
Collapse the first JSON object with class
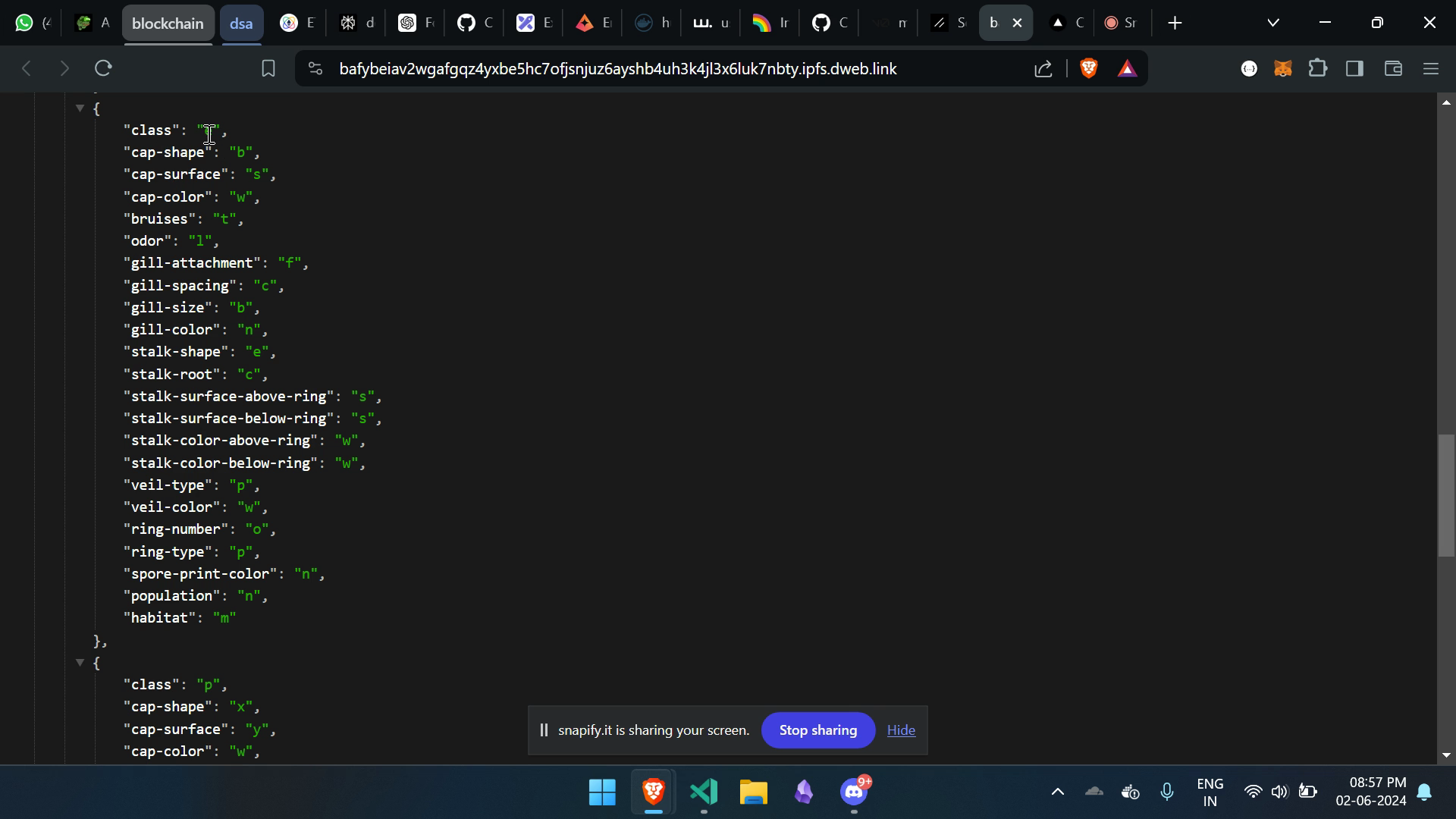80,108
